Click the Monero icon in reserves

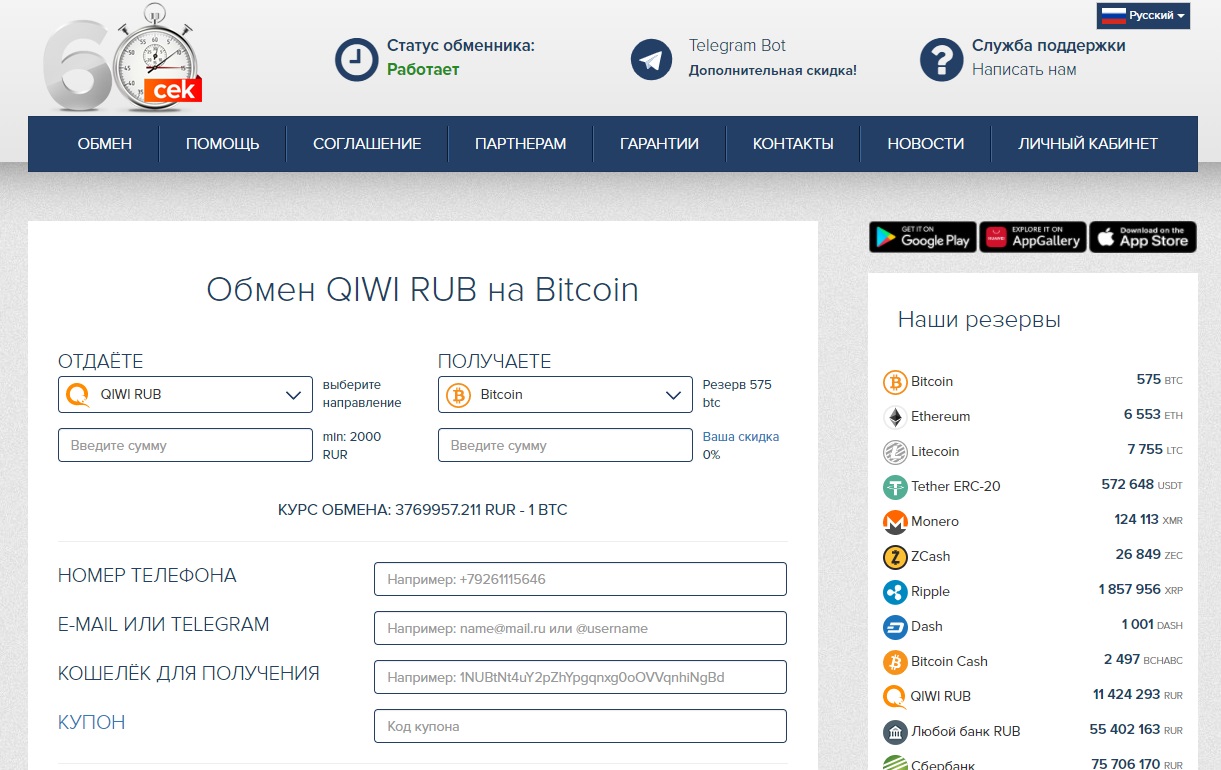895,522
